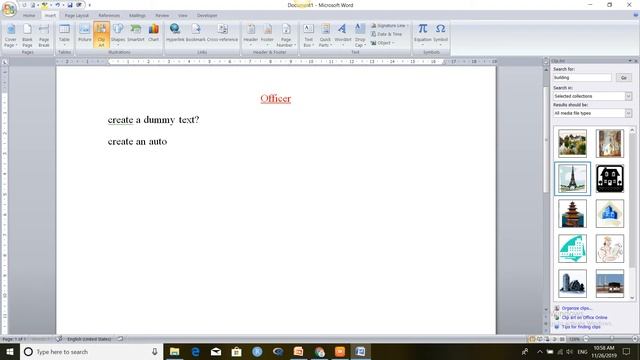Select the Eiffel Tower clip art thumbnail
The height and width of the screenshot is (360, 640).
point(572,179)
